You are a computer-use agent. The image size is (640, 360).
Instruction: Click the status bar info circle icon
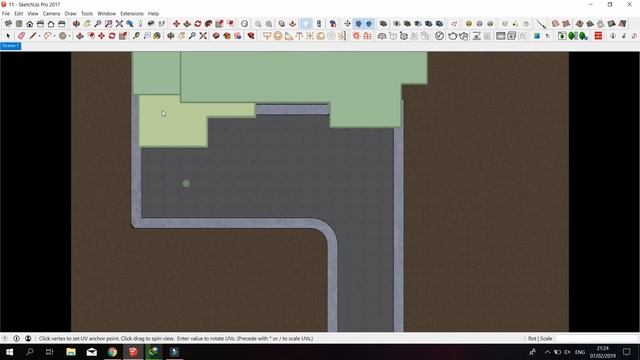point(16,338)
